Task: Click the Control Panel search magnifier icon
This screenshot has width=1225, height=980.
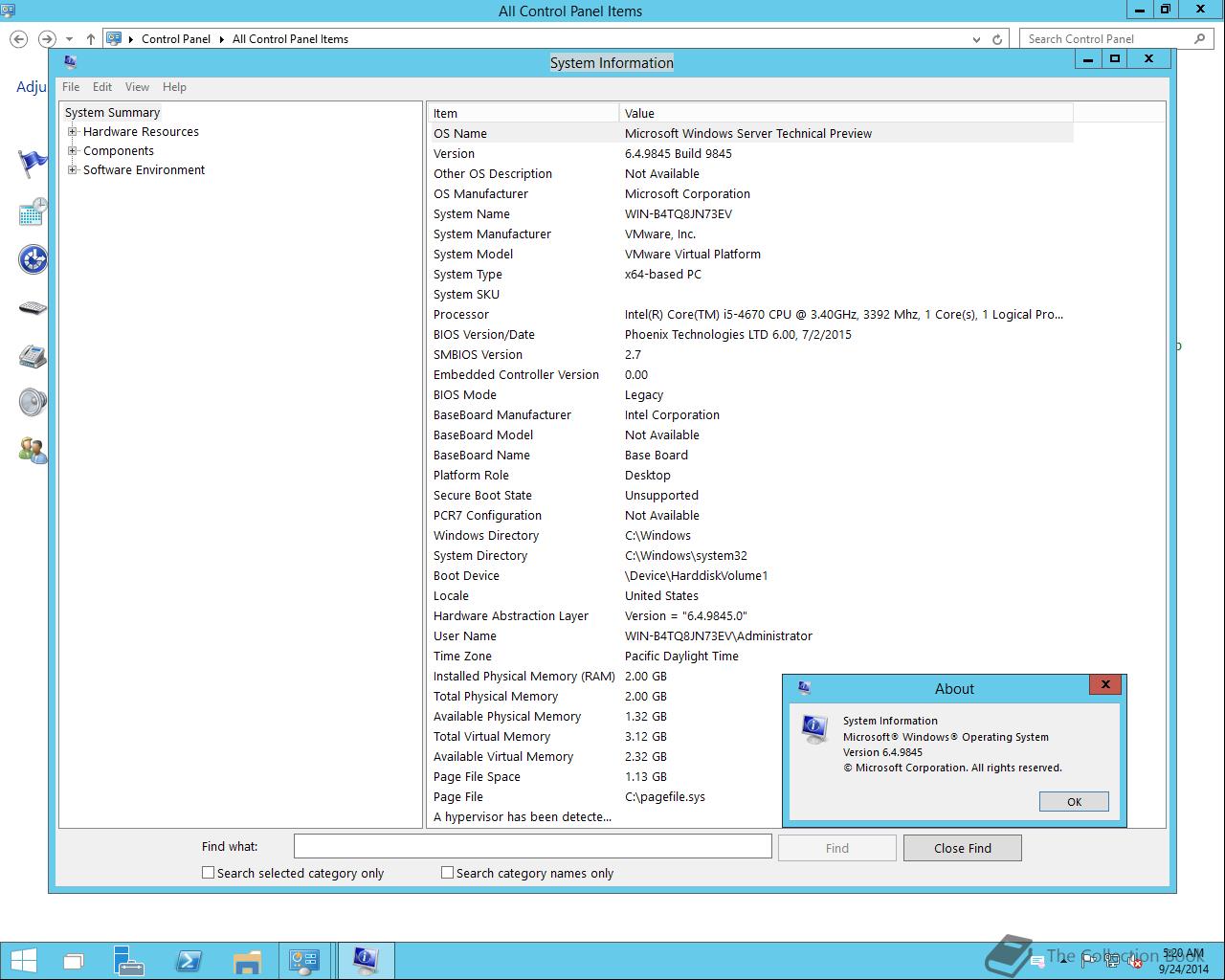Action: click(x=1199, y=39)
